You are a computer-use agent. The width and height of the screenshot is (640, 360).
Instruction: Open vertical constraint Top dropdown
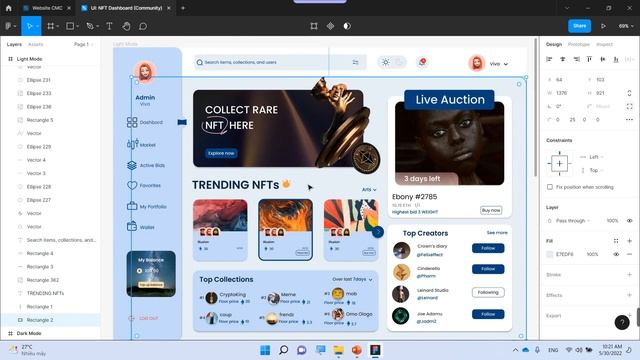[596, 170]
